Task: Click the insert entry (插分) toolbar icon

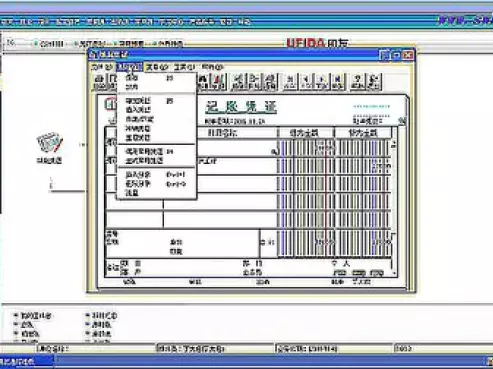Action: tap(238, 82)
